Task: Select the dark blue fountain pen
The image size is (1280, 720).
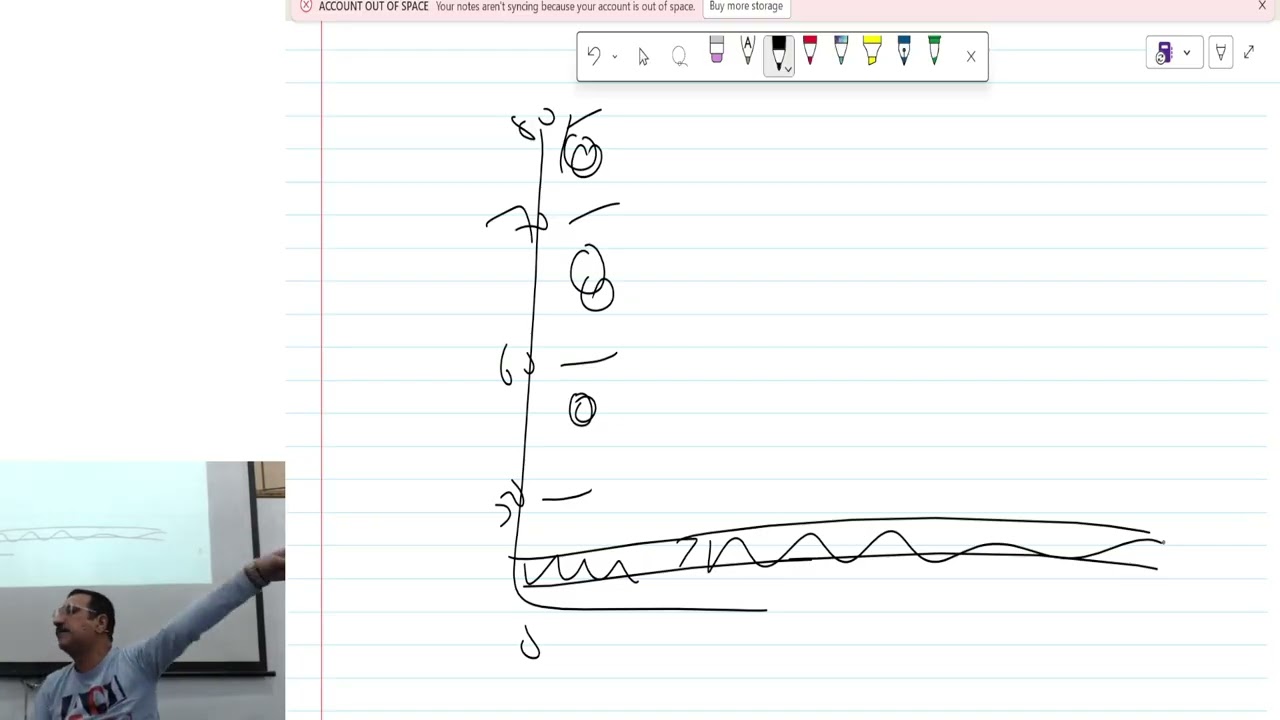Action: pyautogui.click(x=904, y=51)
